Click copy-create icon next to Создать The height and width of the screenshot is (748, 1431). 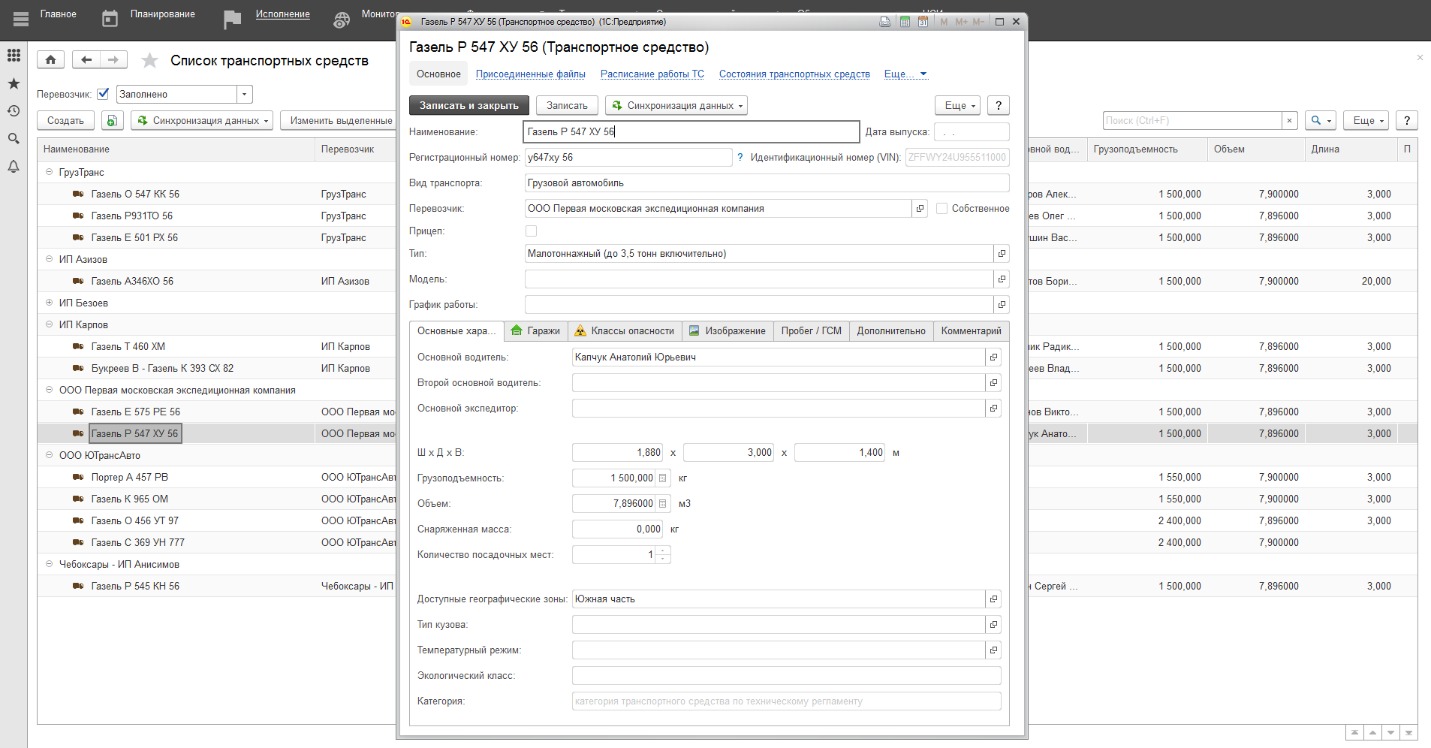click(112, 121)
